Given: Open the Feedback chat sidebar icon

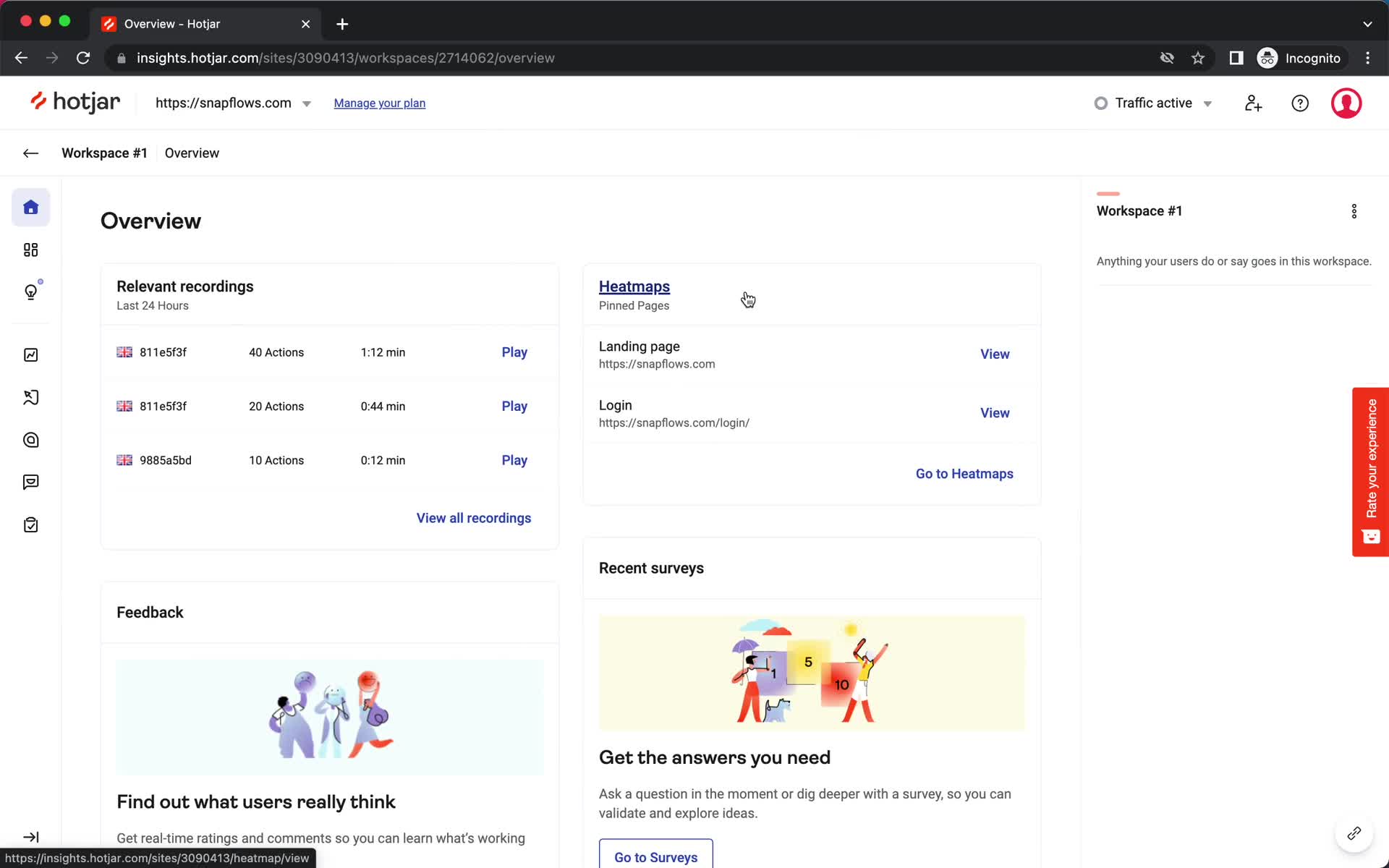Looking at the screenshot, I should click(30, 482).
